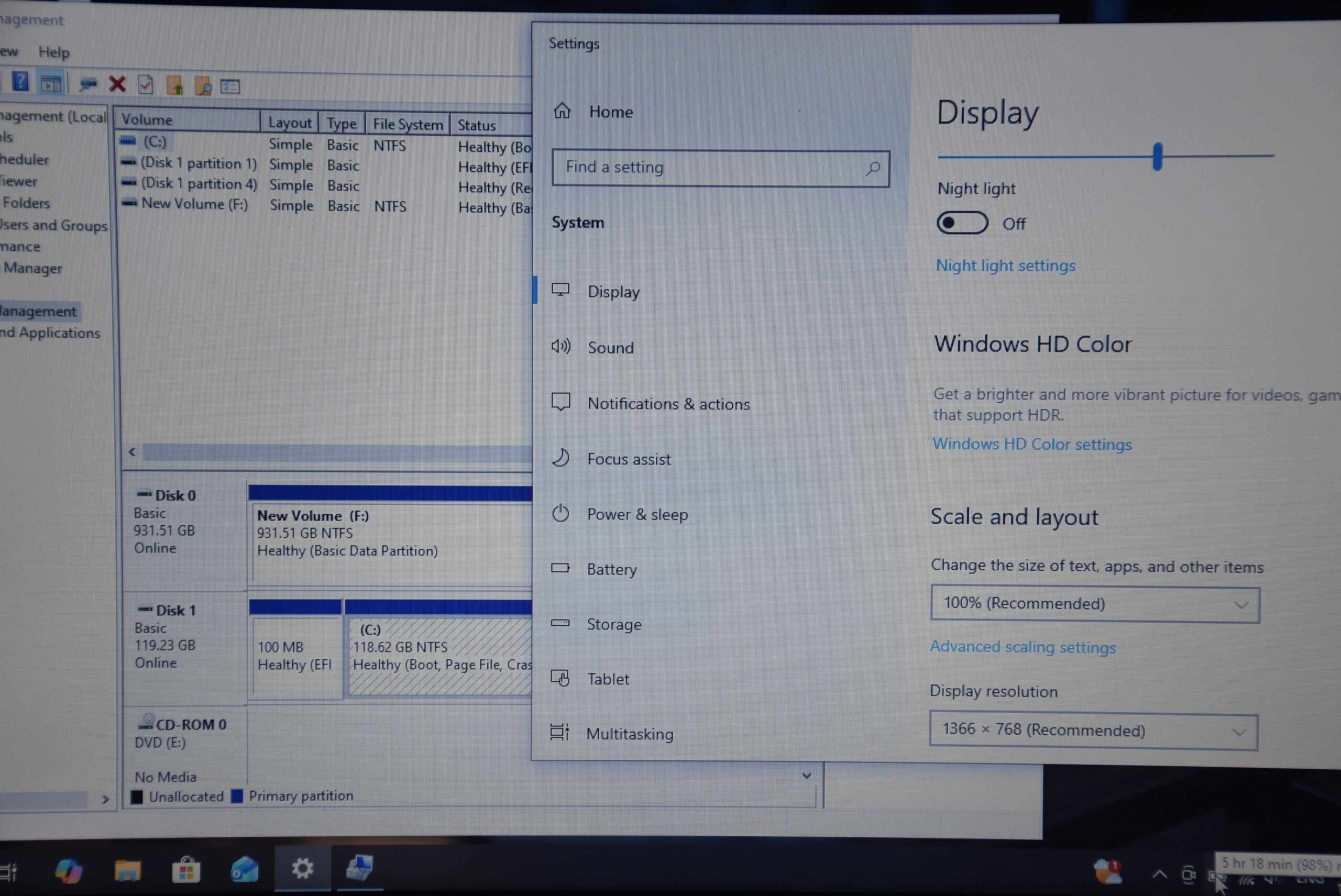This screenshot has width=1341, height=896.
Task: Click Advanced scaling settings link
Action: tap(1022, 647)
